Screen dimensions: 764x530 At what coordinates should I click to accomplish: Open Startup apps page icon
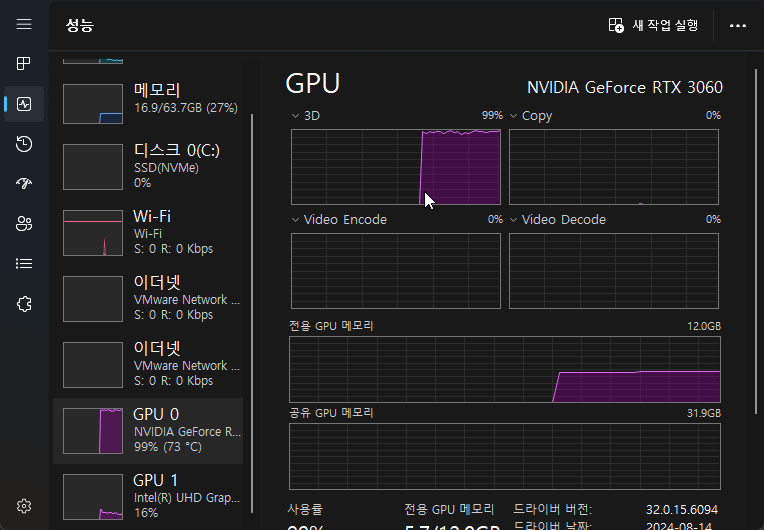click(24, 184)
